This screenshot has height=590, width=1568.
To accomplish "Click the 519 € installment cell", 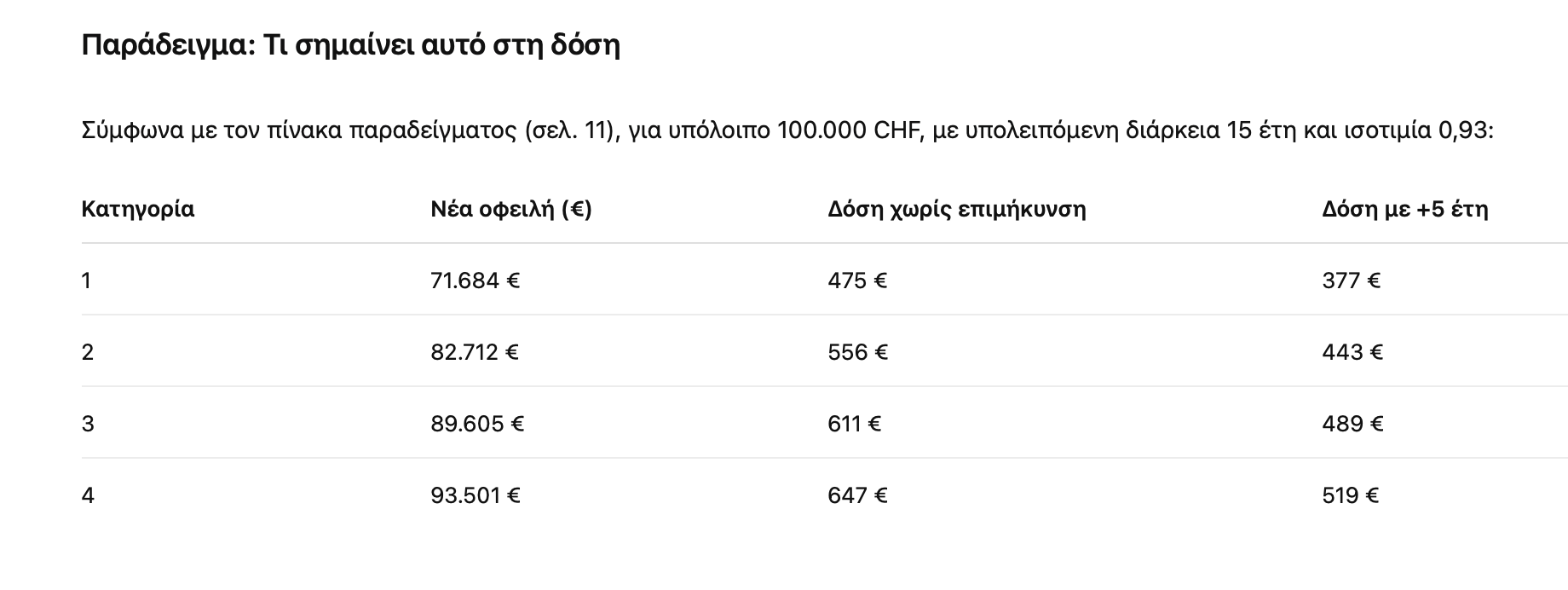I will [x=1350, y=495].
